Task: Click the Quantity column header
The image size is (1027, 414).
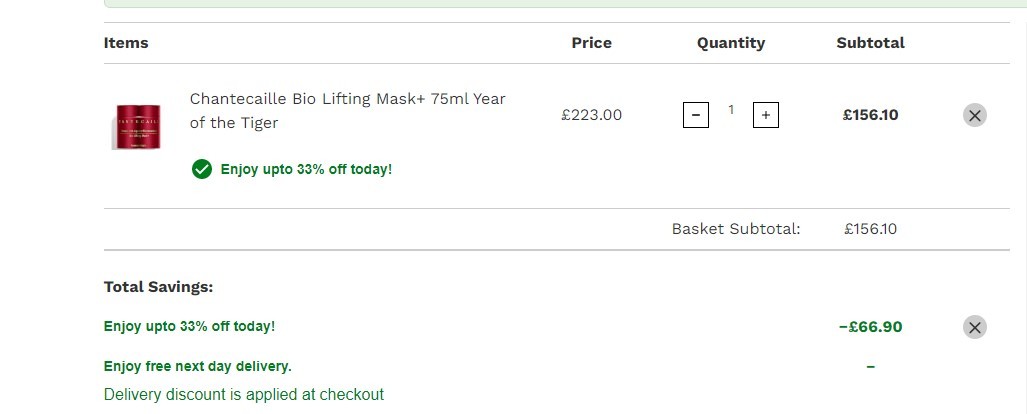Action: (731, 43)
